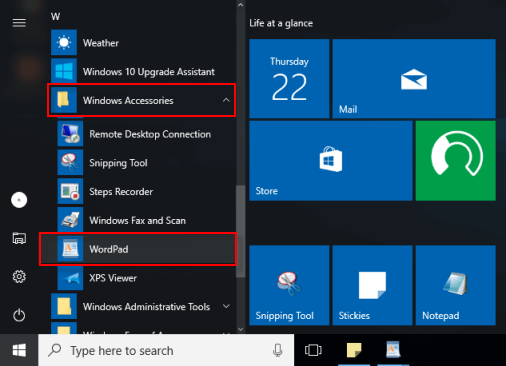Screen dimensions: 506x366
Task: Click the Windows Start button
Action: pos(19,350)
